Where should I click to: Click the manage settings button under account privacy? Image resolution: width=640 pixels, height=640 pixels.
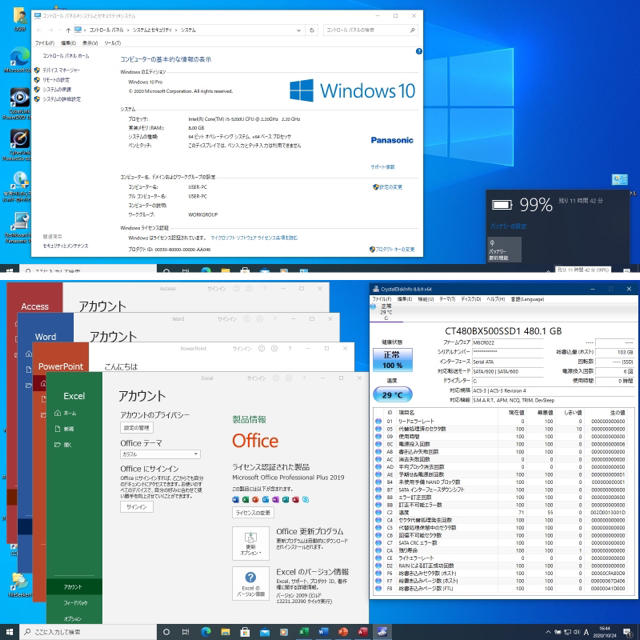[137, 428]
